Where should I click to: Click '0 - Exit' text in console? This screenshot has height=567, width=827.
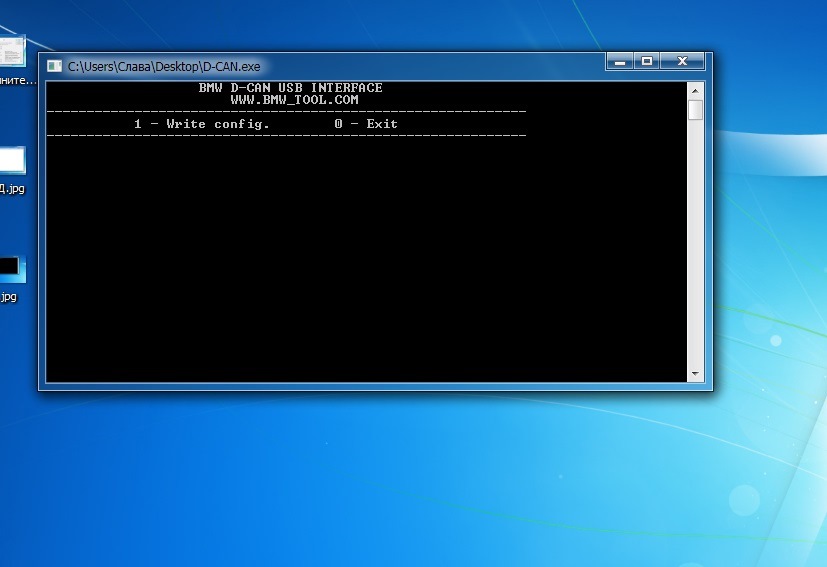tap(366, 124)
